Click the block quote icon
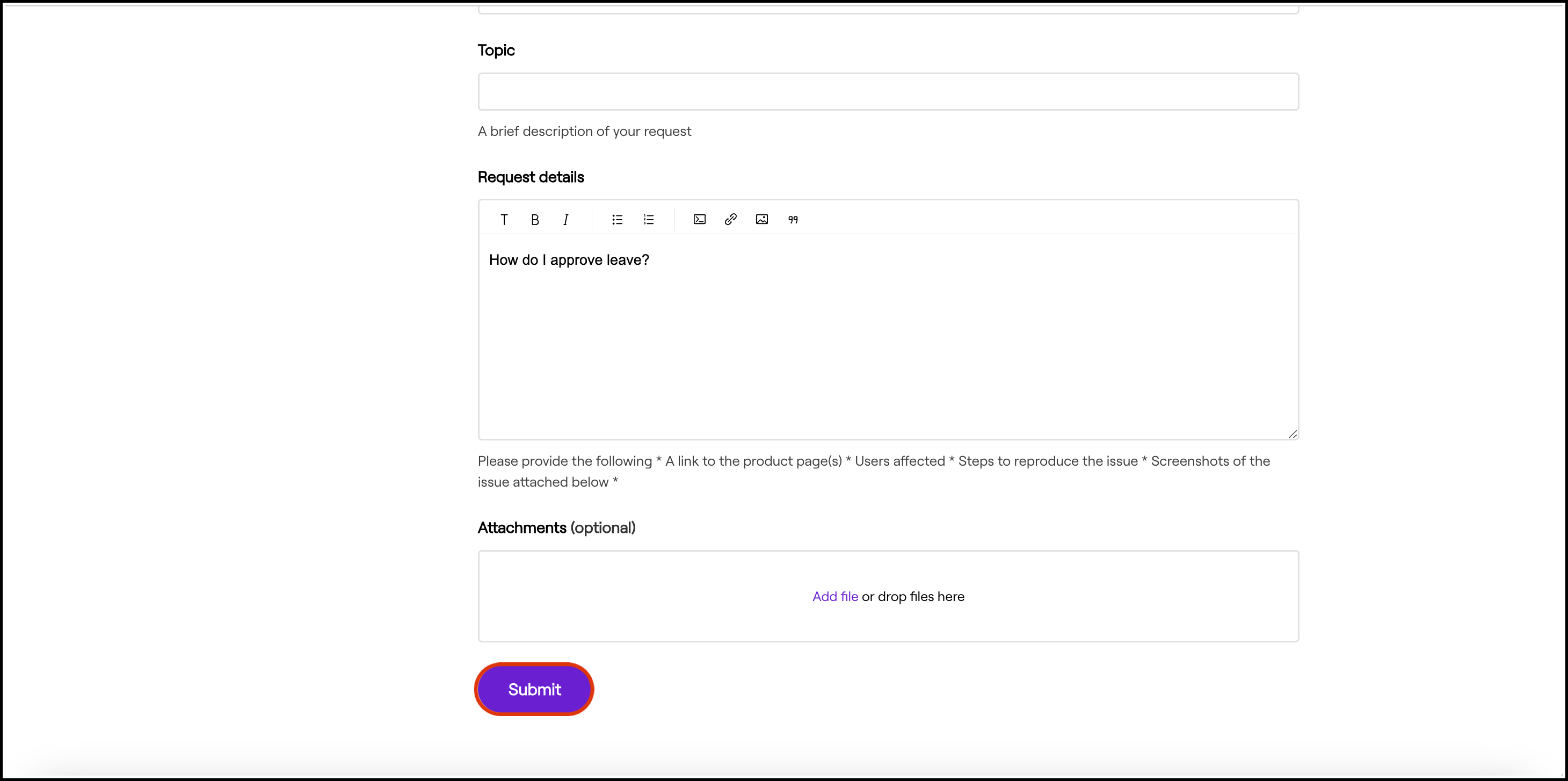Image resolution: width=1568 pixels, height=781 pixels. pos(793,220)
